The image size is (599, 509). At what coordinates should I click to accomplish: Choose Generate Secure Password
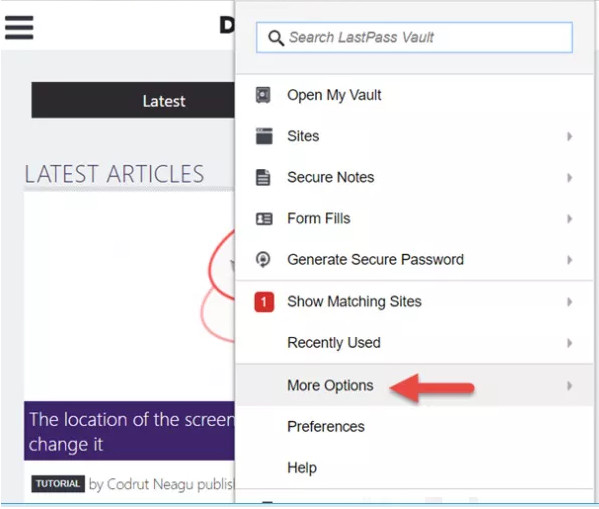click(414, 259)
